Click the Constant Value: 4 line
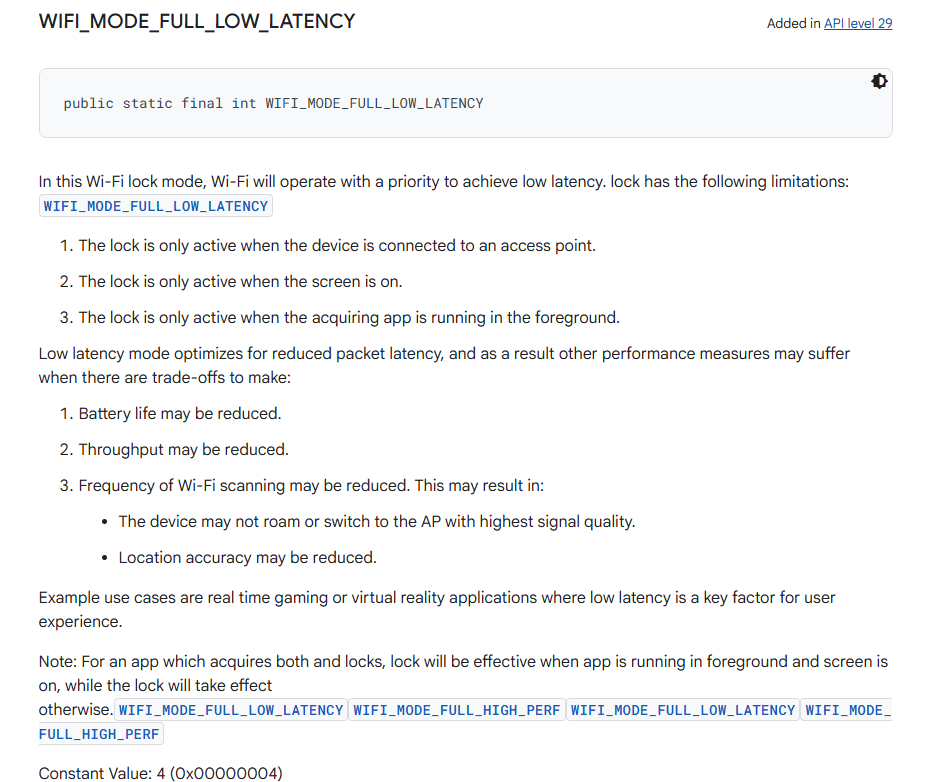 [161, 773]
